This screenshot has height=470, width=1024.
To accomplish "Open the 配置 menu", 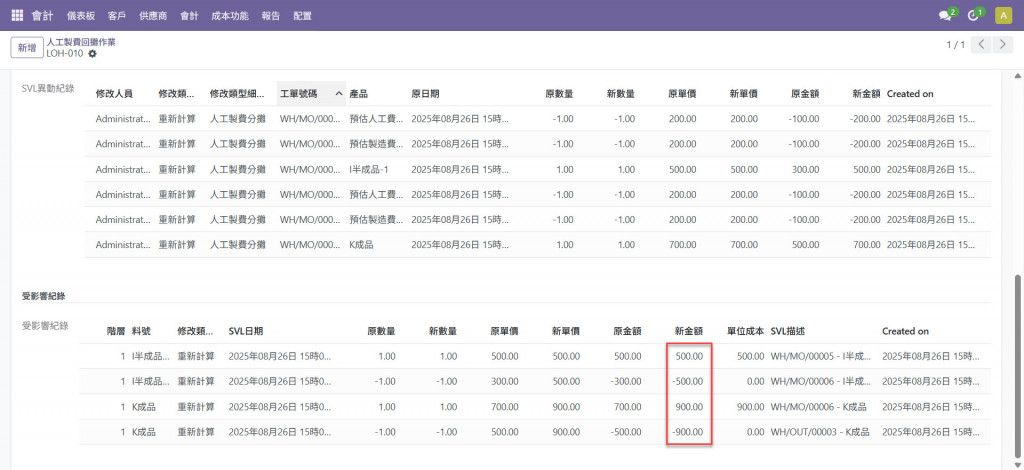I will 302,16.
